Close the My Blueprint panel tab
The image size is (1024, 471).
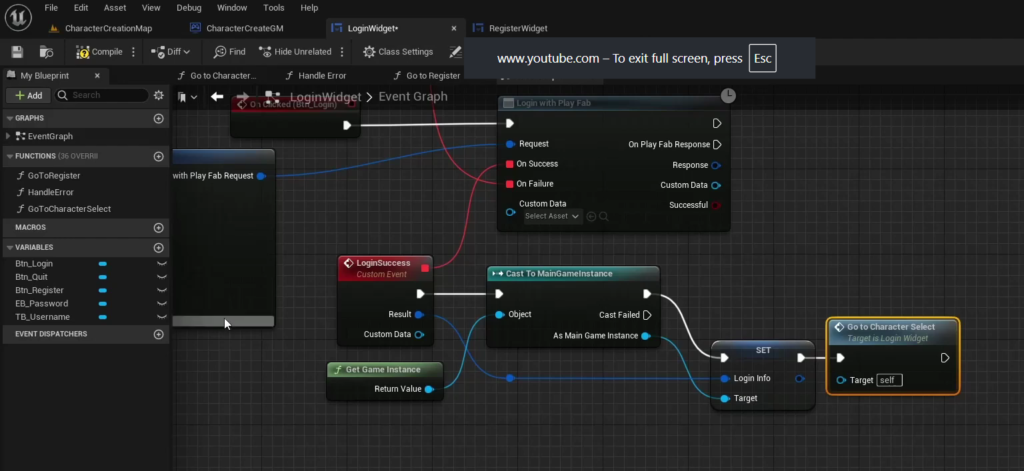coord(97,76)
